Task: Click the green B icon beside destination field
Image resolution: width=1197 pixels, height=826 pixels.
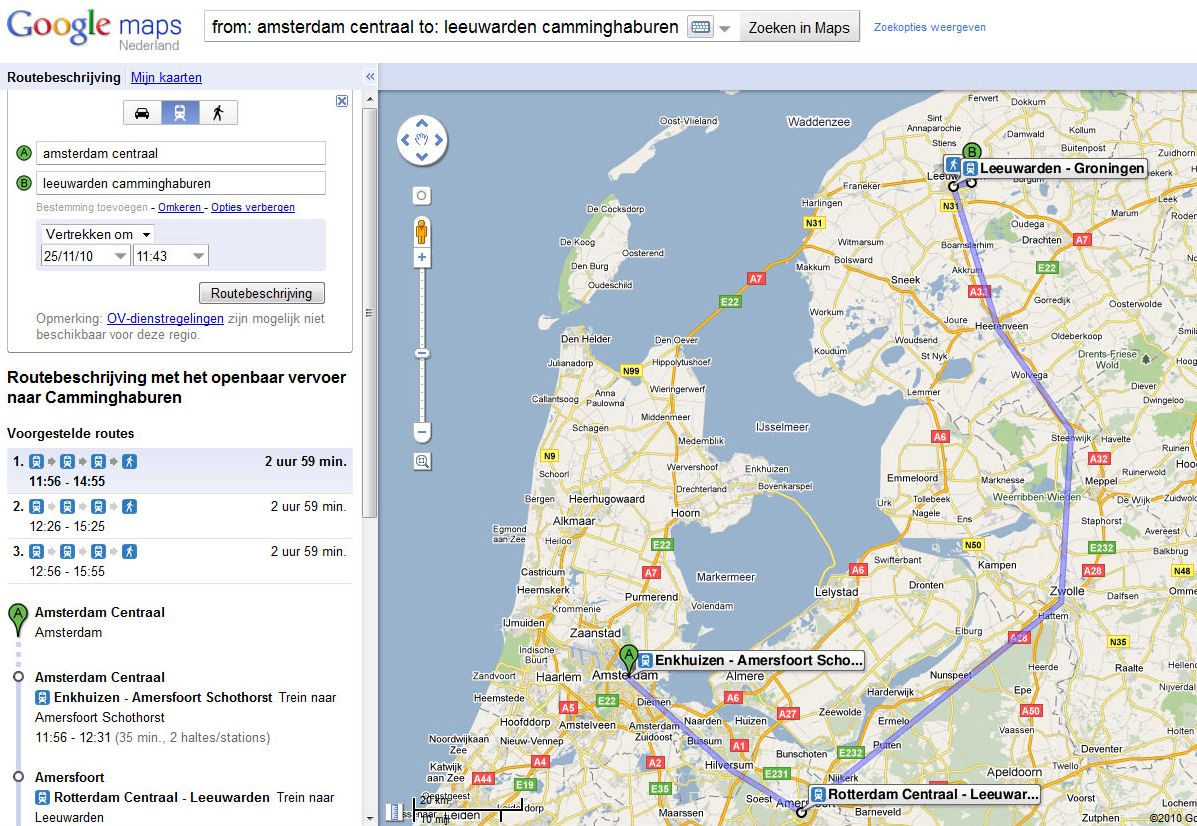Action: 24,183
